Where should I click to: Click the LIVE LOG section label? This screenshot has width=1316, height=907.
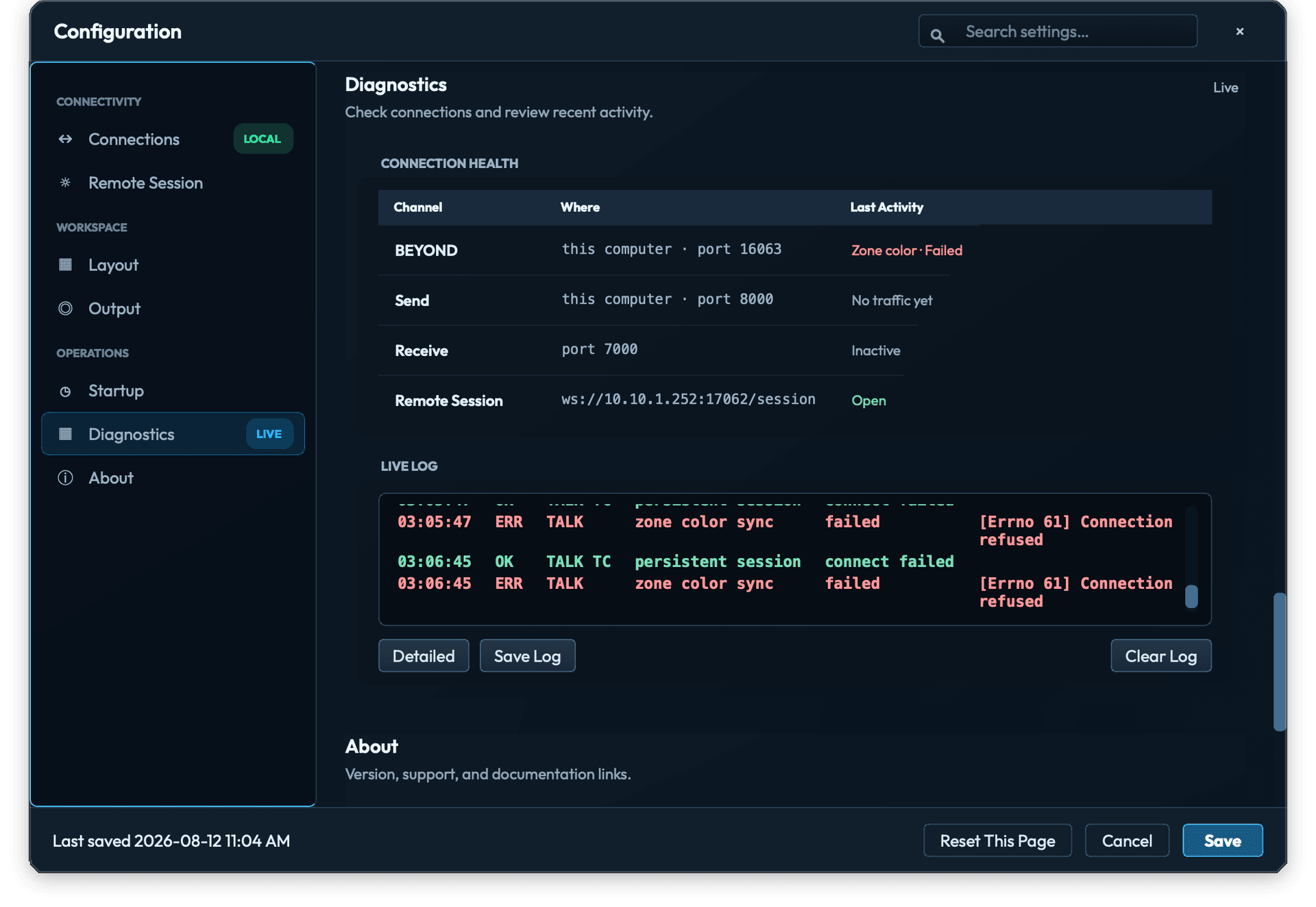pyautogui.click(x=409, y=466)
